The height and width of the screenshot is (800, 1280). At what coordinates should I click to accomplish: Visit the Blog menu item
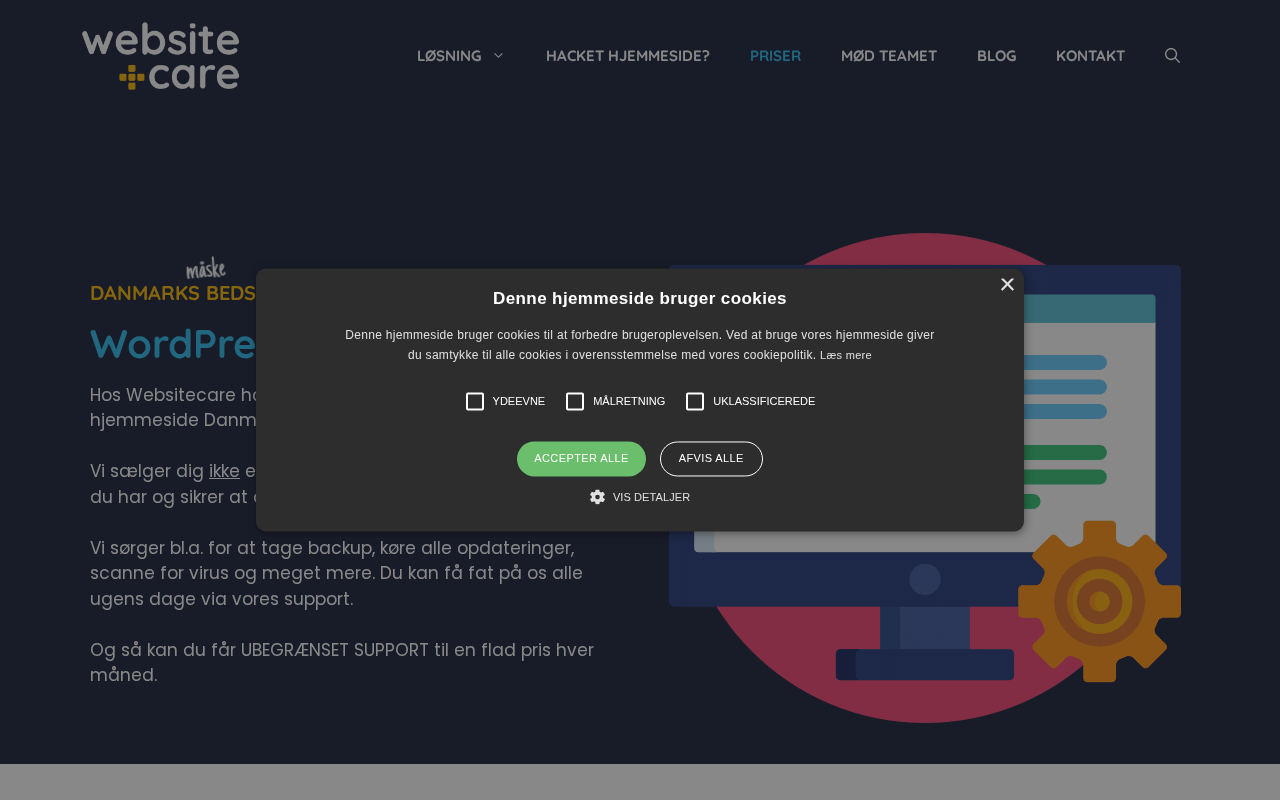click(x=996, y=56)
